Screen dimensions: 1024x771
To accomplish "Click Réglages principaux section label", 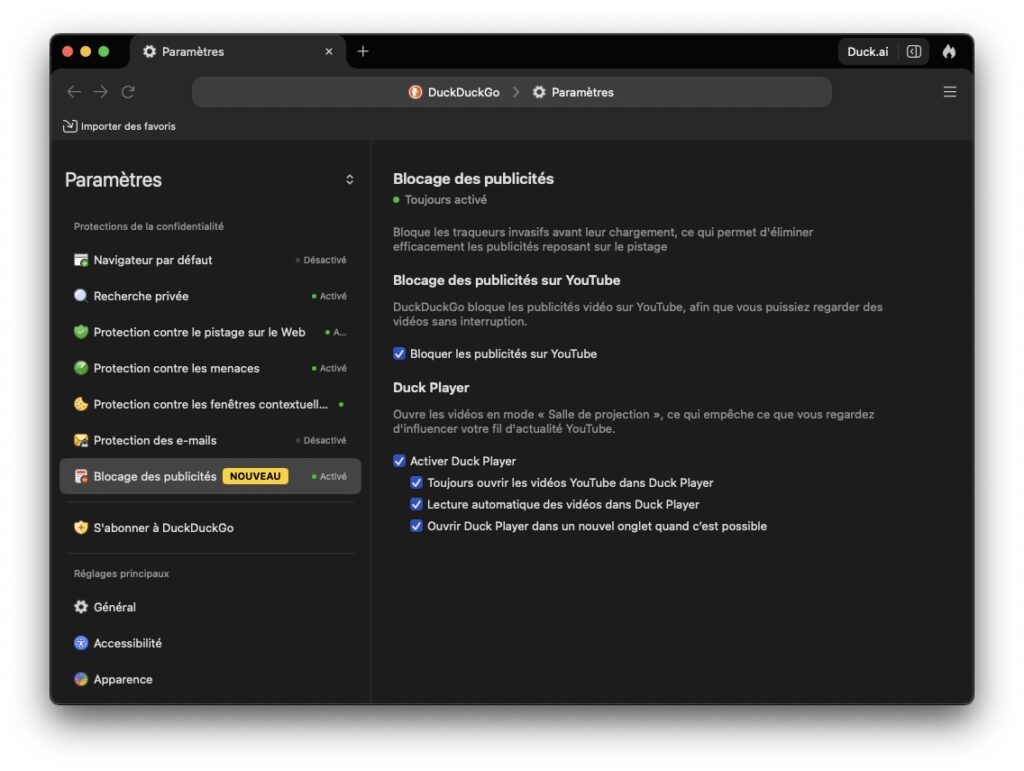I will coord(121,573).
